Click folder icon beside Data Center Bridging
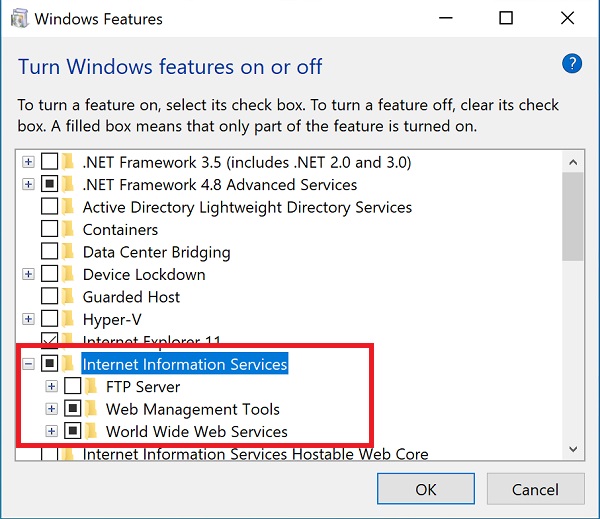Viewport: 600px width, 519px height. click(x=68, y=252)
